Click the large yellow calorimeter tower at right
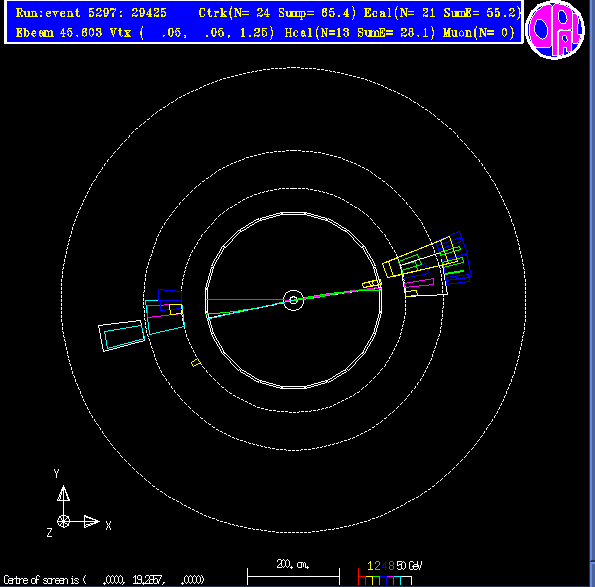The image size is (595, 587). tap(420, 257)
